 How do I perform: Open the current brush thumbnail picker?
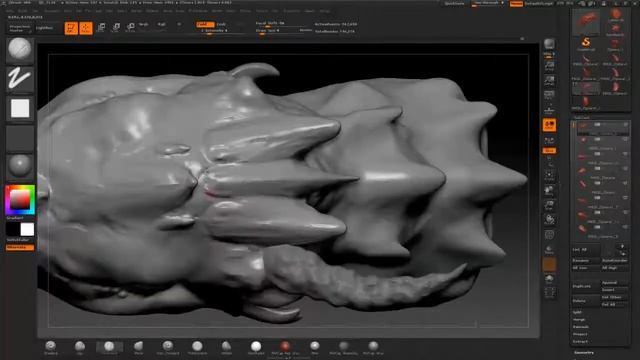pyautogui.click(x=20, y=49)
